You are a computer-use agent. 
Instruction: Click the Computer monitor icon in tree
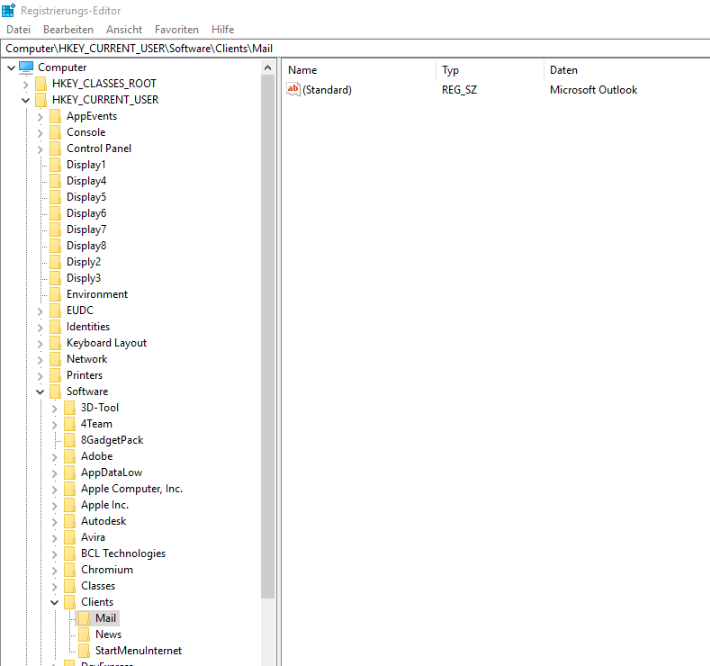click(26, 67)
